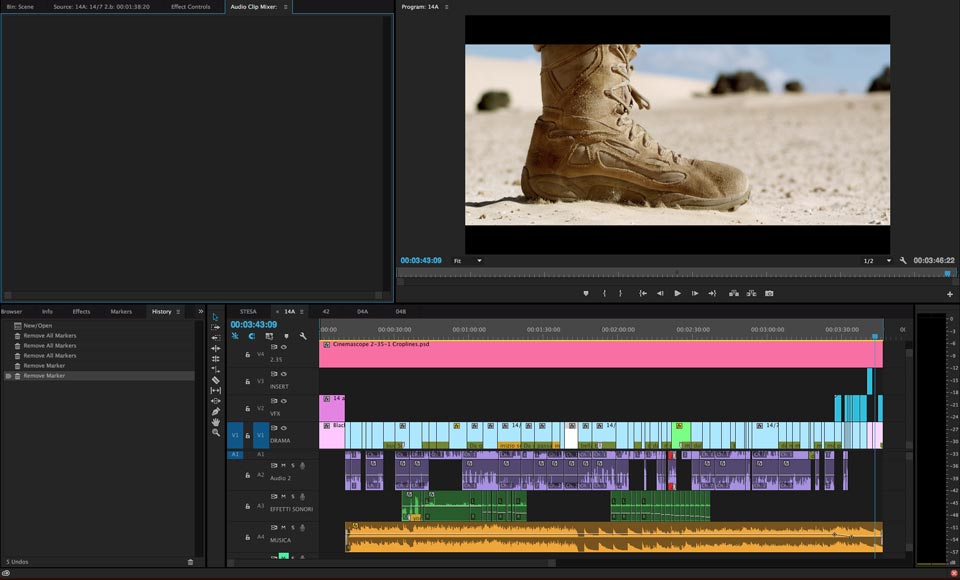The image size is (960, 580).
Task: Toggle visibility eye for V4 2.35 track
Action: tap(284, 347)
